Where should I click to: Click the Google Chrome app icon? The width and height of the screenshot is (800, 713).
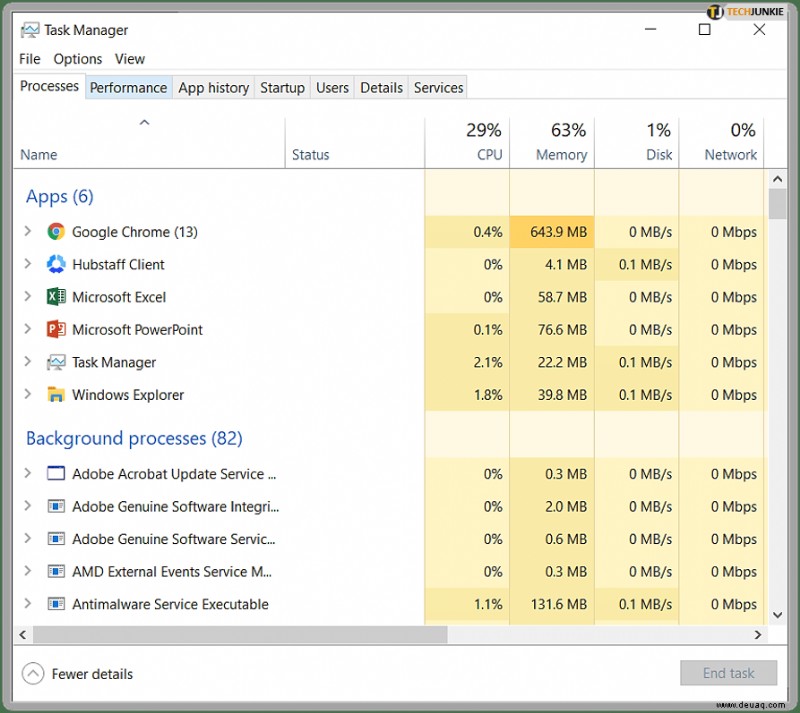pos(56,232)
